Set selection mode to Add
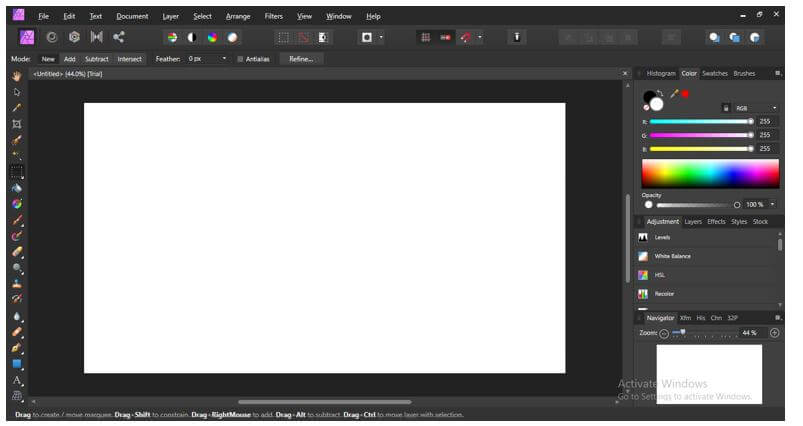803x426 pixels. click(70, 59)
